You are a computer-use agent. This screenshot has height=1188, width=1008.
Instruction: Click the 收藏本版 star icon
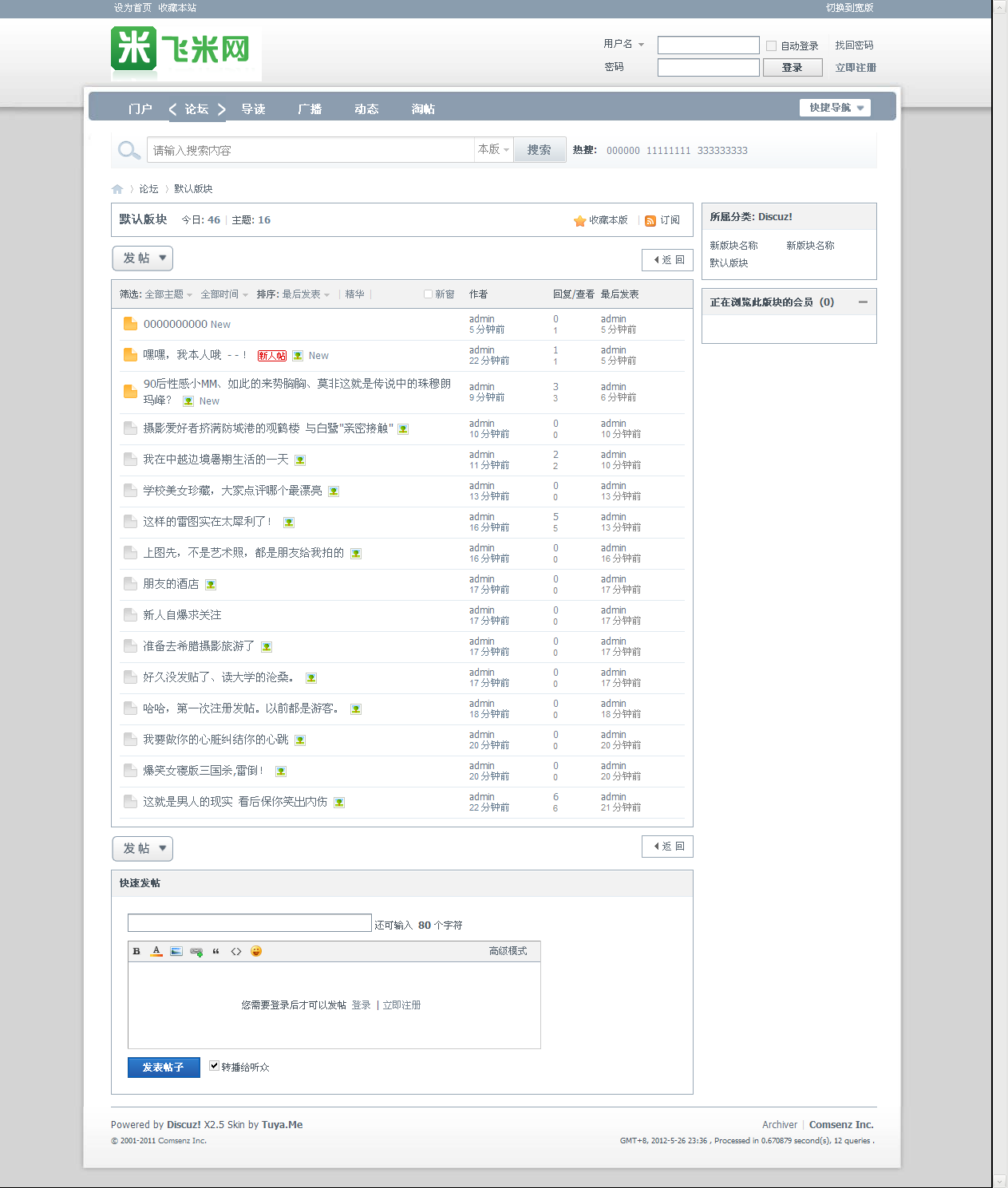pyautogui.click(x=580, y=221)
